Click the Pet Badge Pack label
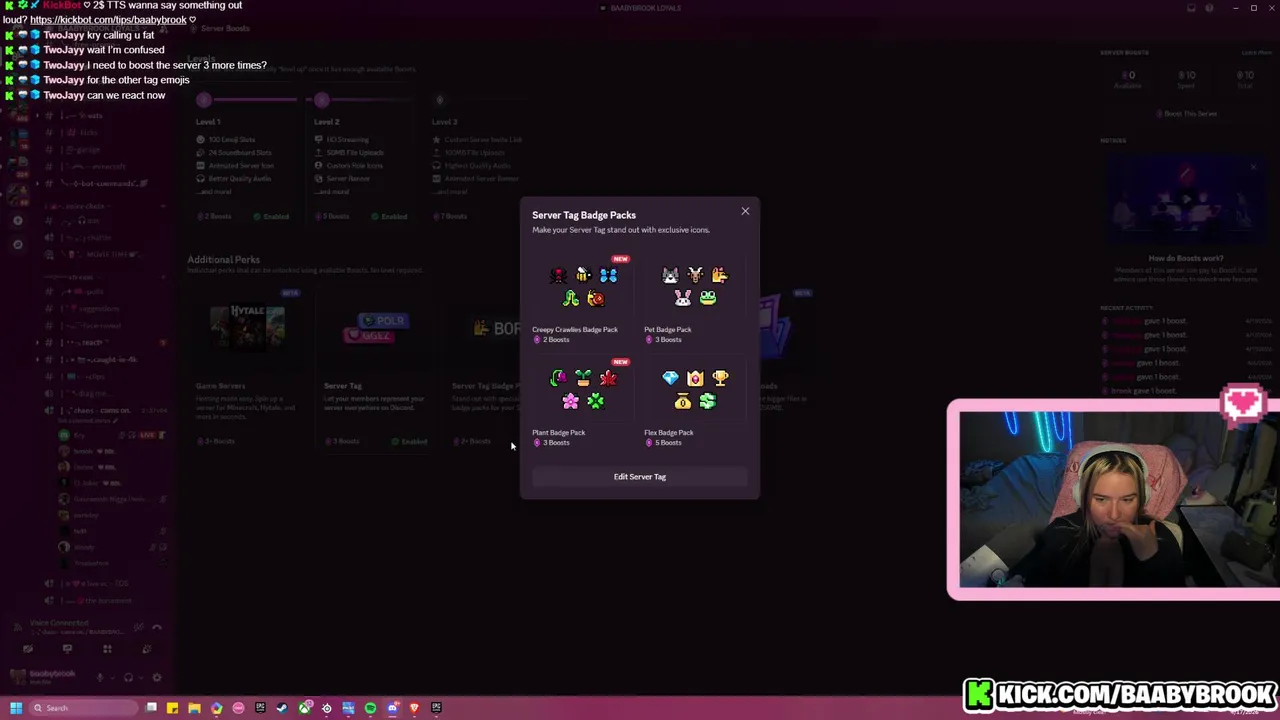Screen dimensions: 1280x720 [668, 329]
